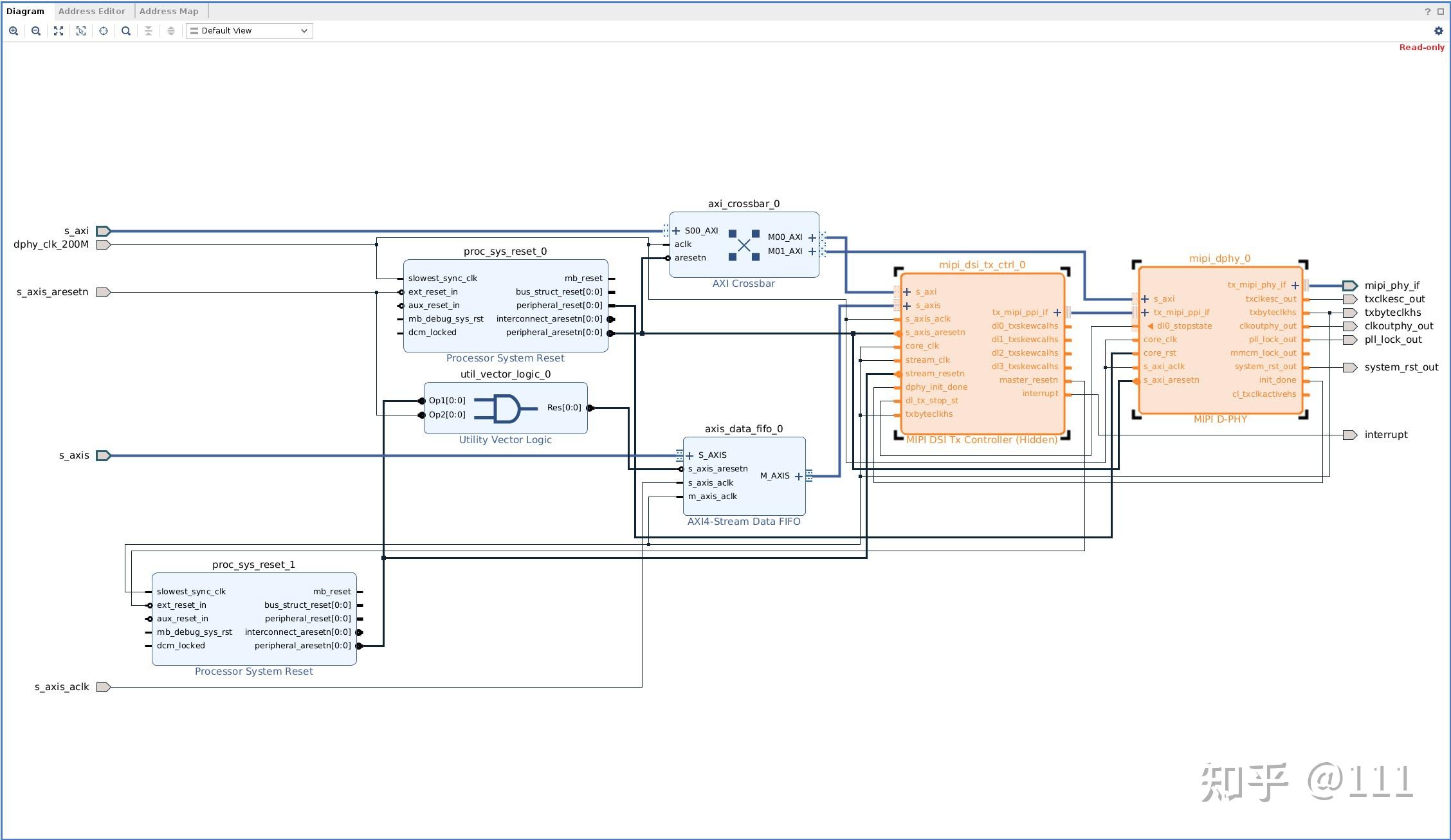
Task: Click the s_axis_aclk external port
Action: click(104, 687)
